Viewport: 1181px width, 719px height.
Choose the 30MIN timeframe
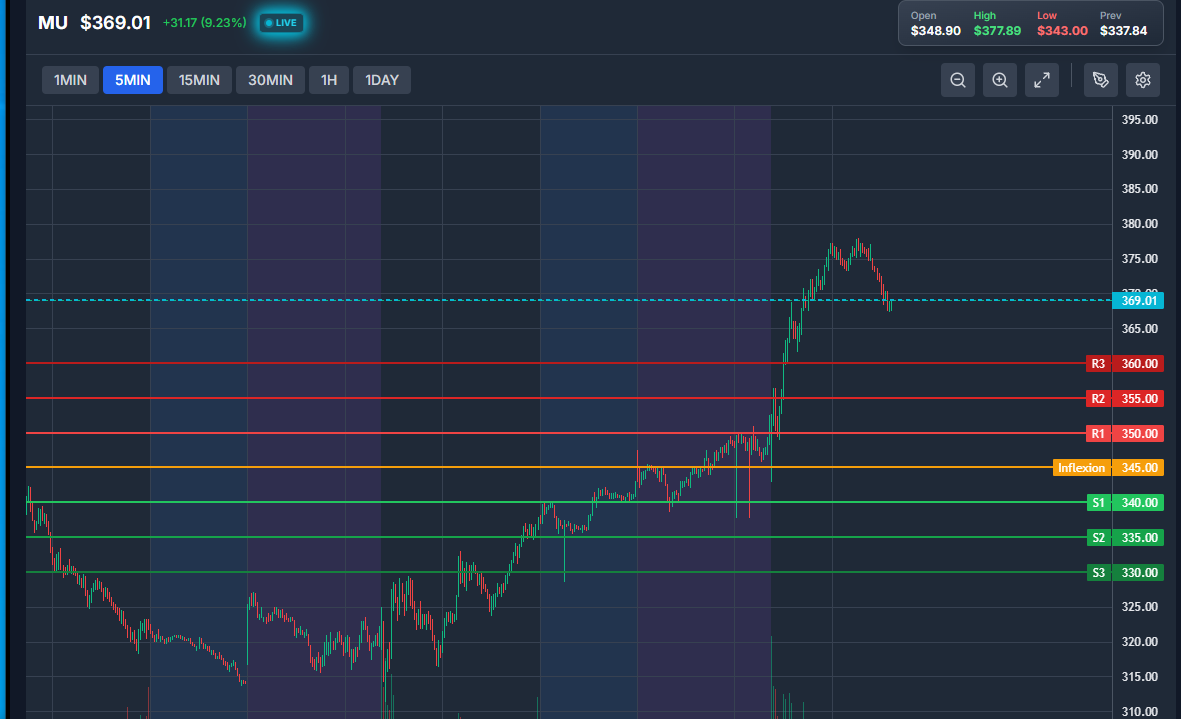click(270, 80)
